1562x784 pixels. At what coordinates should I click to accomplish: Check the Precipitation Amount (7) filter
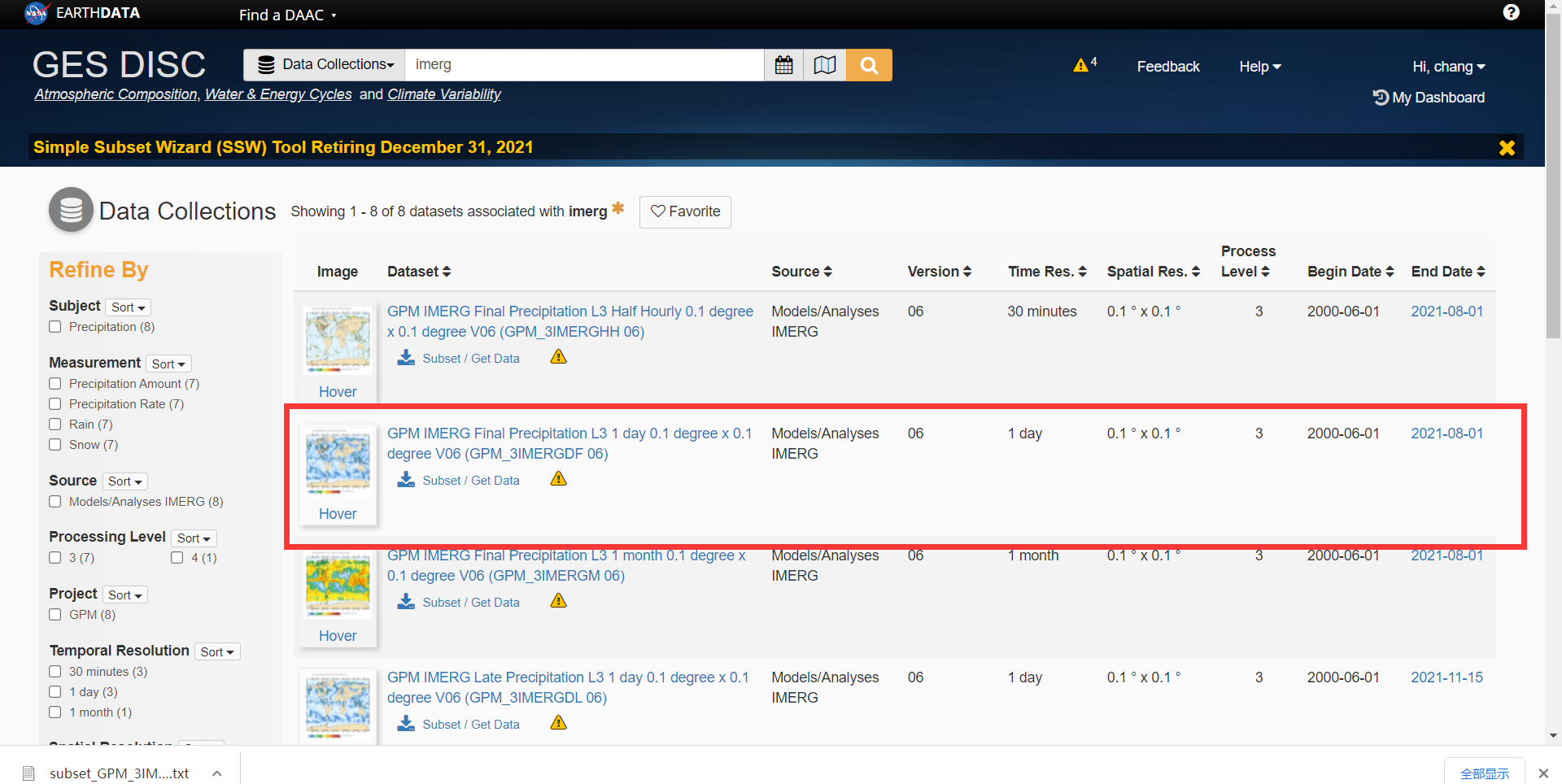[x=55, y=384]
